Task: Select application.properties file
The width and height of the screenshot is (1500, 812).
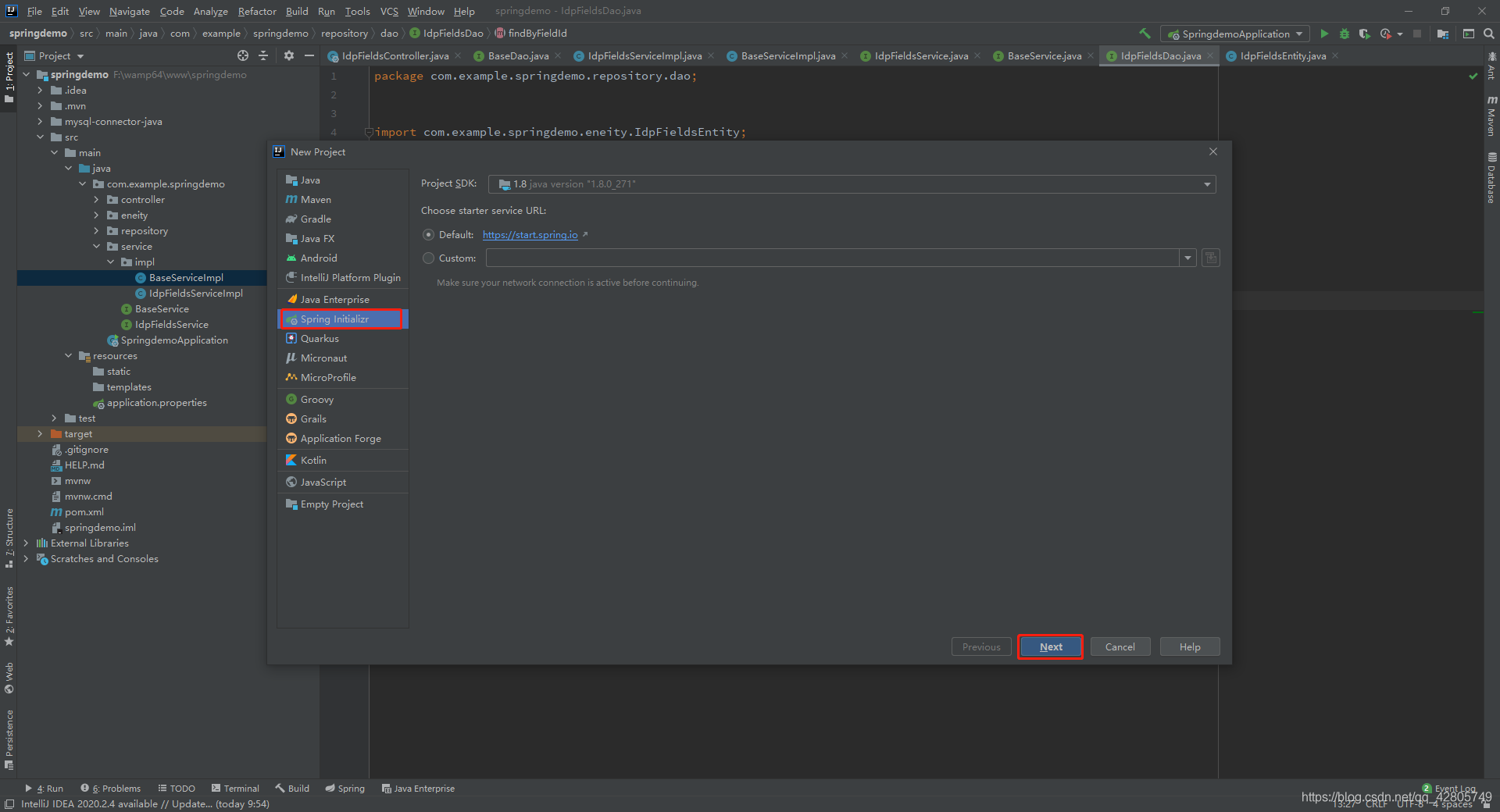Action: tap(156, 402)
